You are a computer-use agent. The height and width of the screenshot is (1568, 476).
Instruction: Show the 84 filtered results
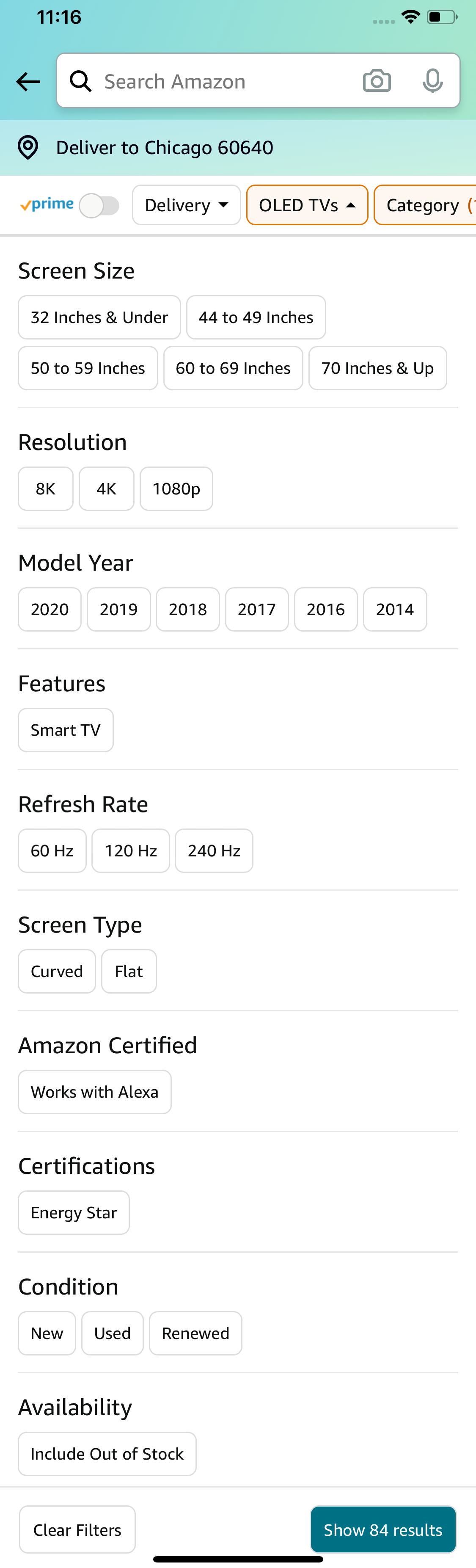click(x=383, y=1529)
